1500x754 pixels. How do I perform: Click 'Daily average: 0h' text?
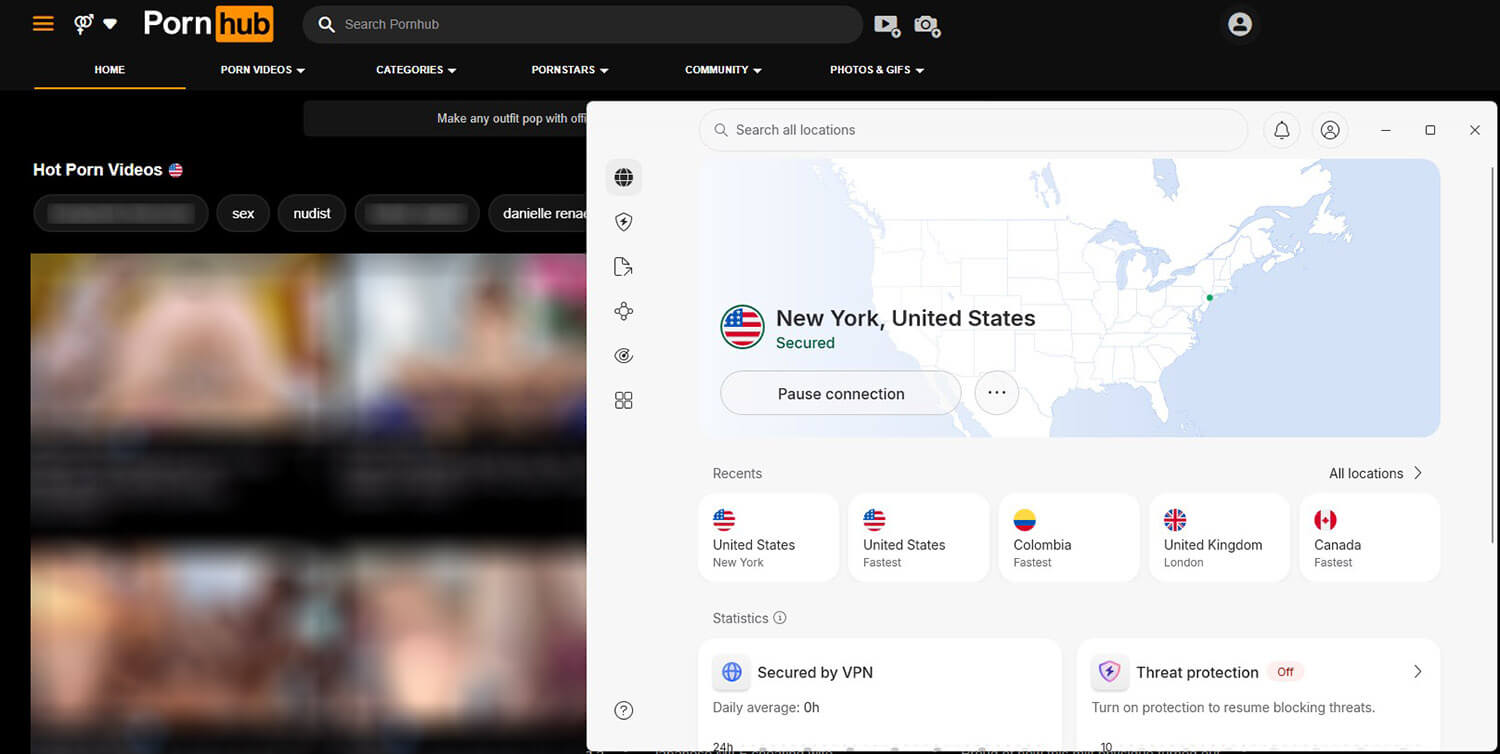click(x=766, y=707)
